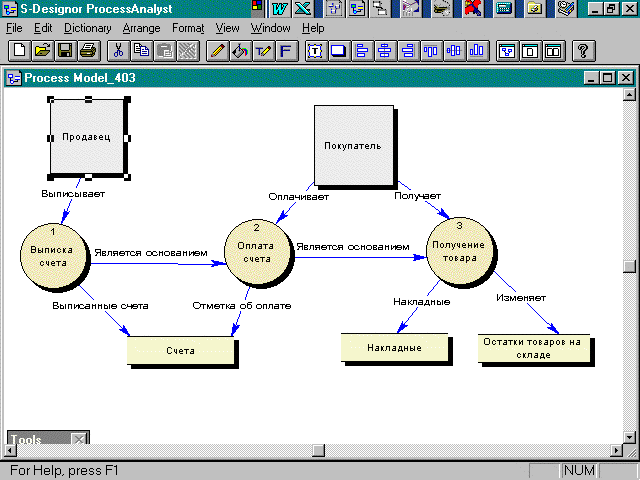Open the Arrange menu
This screenshot has width=640, height=480.
[141, 28]
